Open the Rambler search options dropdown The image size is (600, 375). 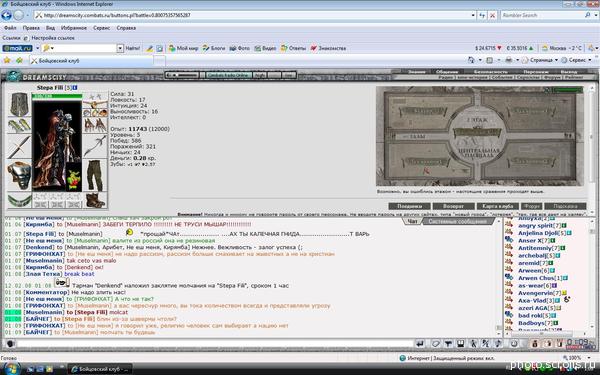(x=596, y=15)
